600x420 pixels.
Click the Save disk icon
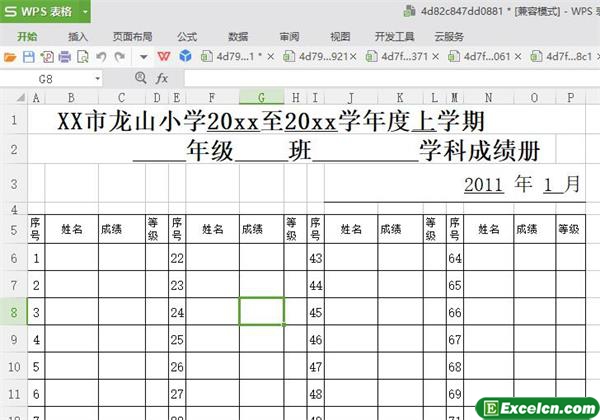click(x=29, y=57)
